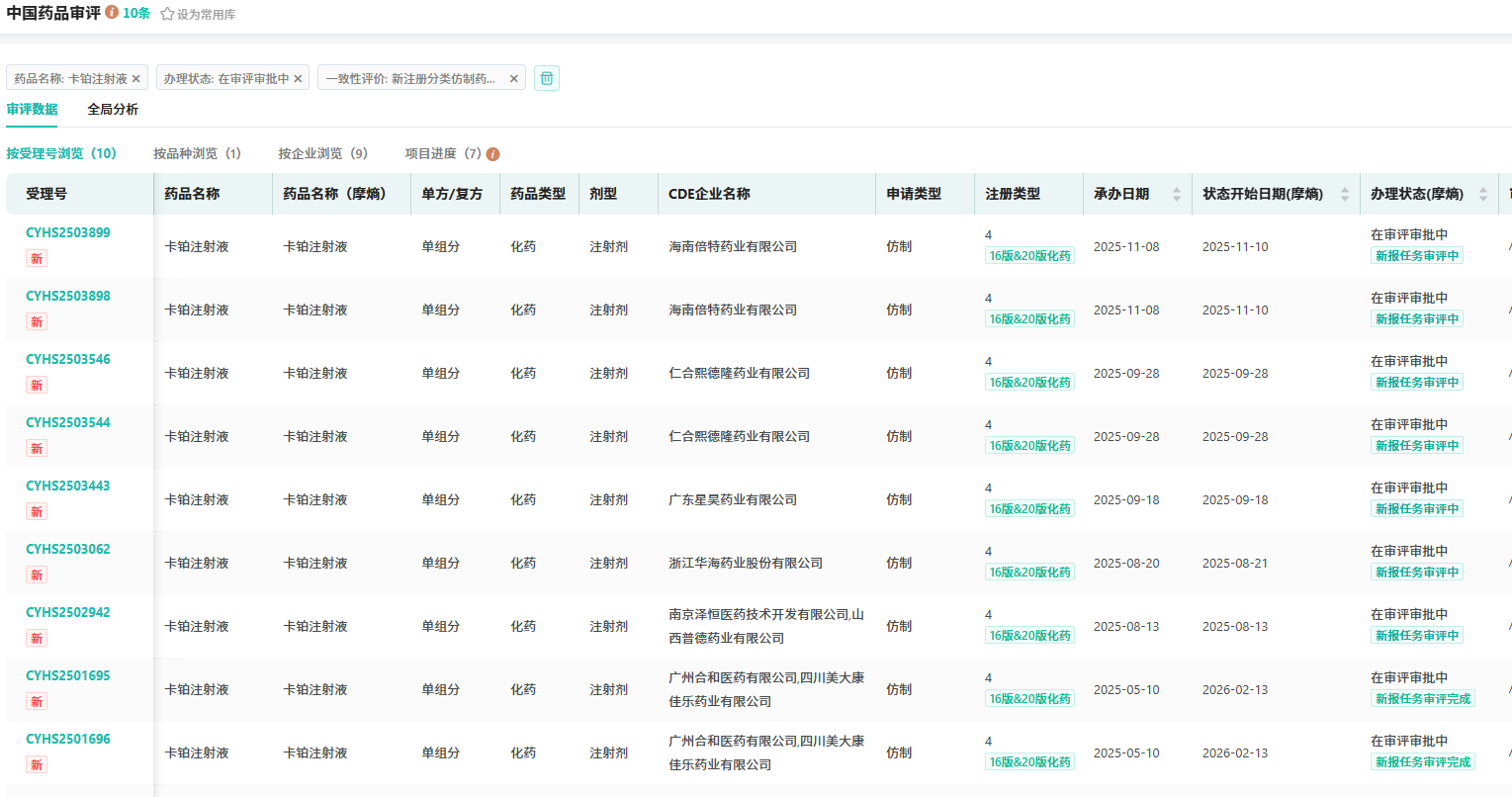Remove the 药品名称: 卡铂注射液 filter tag

pos(136,79)
